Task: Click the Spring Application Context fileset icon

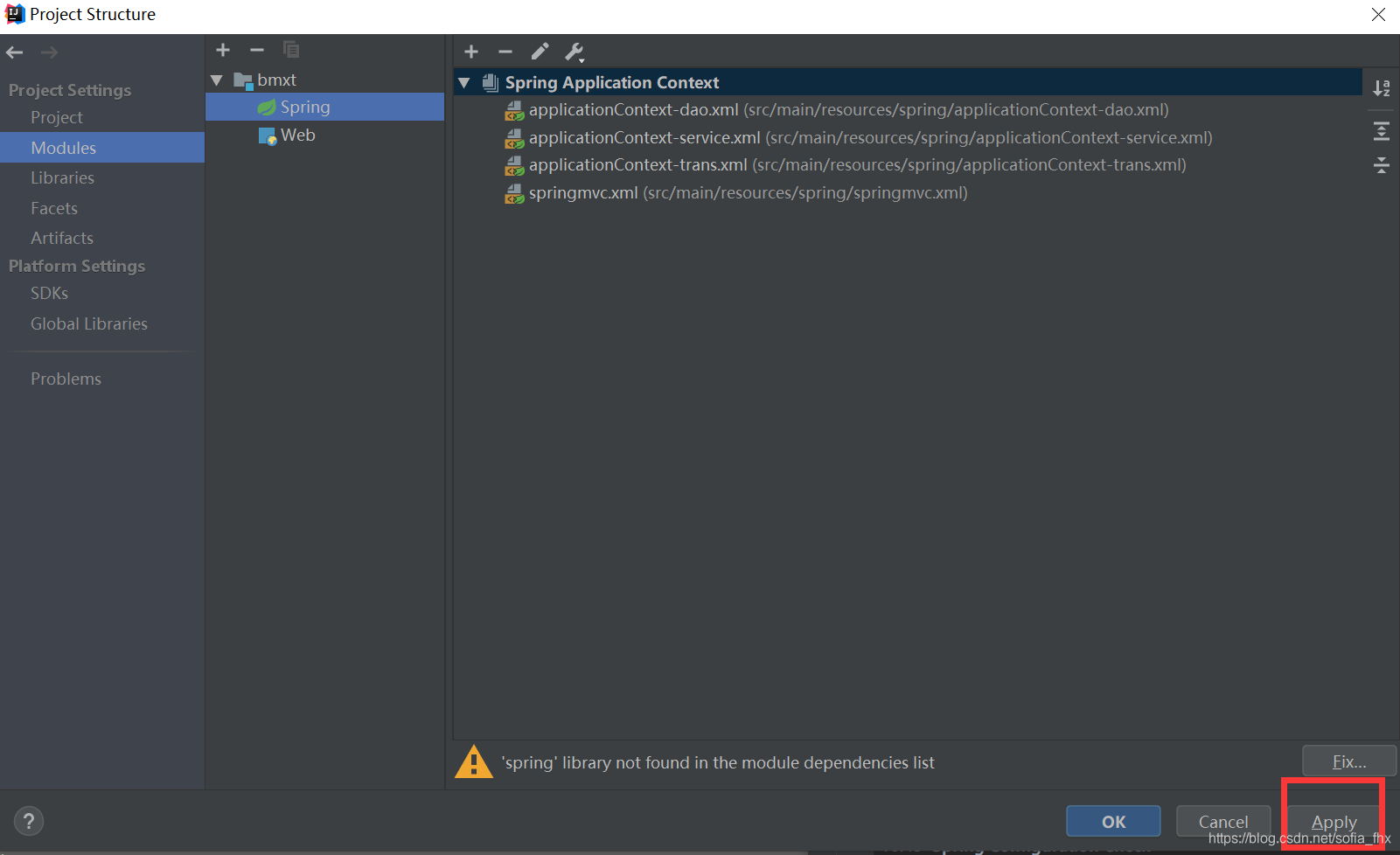Action: pyautogui.click(x=491, y=82)
